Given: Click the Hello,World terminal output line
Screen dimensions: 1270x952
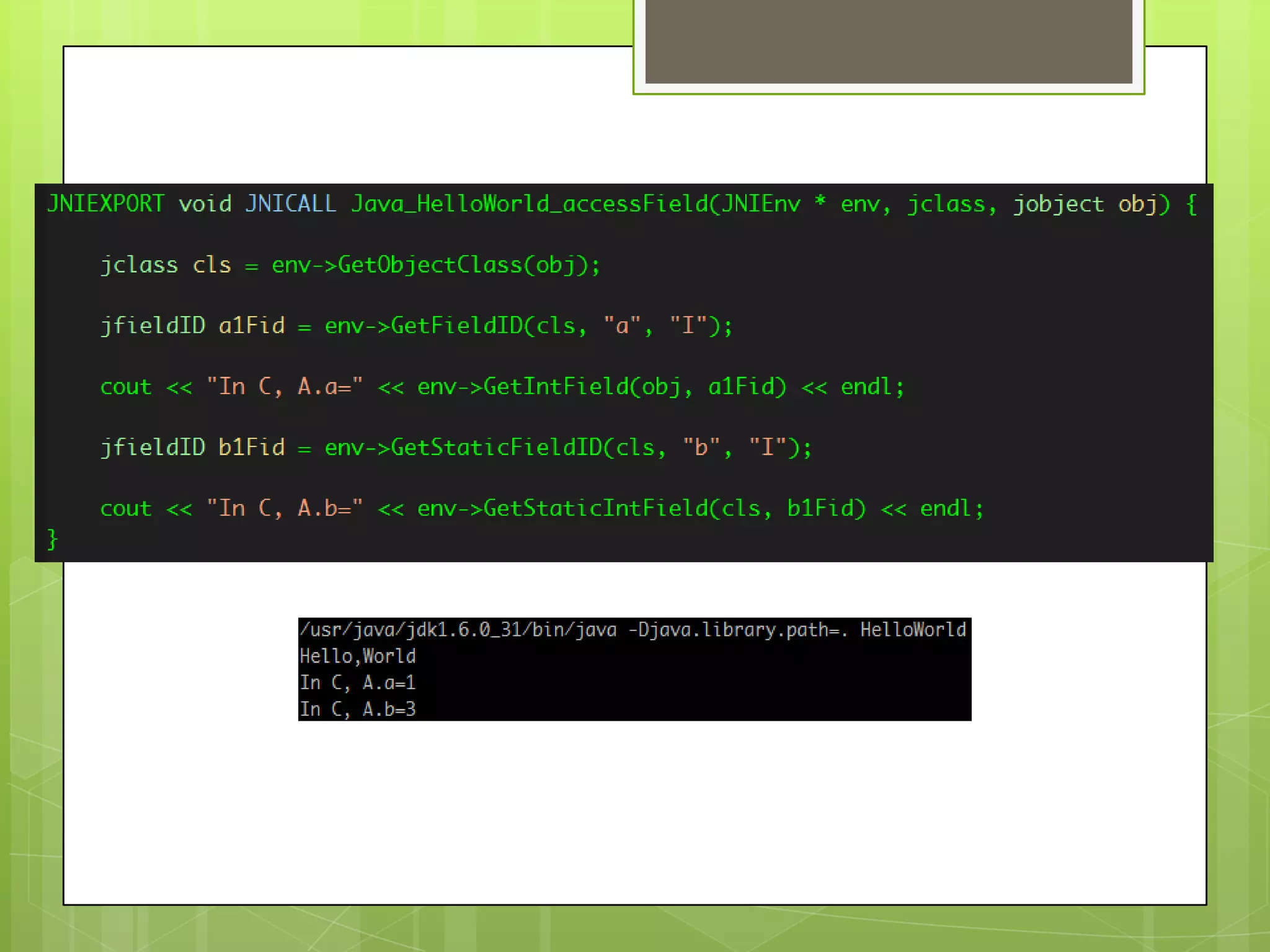Looking at the screenshot, I should pyautogui.click(x=358, y=656).
